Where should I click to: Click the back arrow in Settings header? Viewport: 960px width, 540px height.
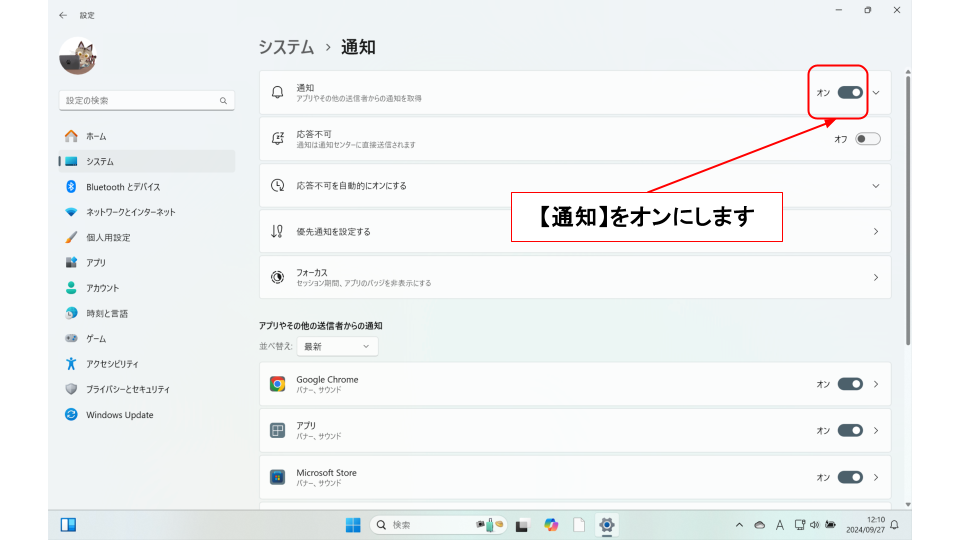pos(63,15)
